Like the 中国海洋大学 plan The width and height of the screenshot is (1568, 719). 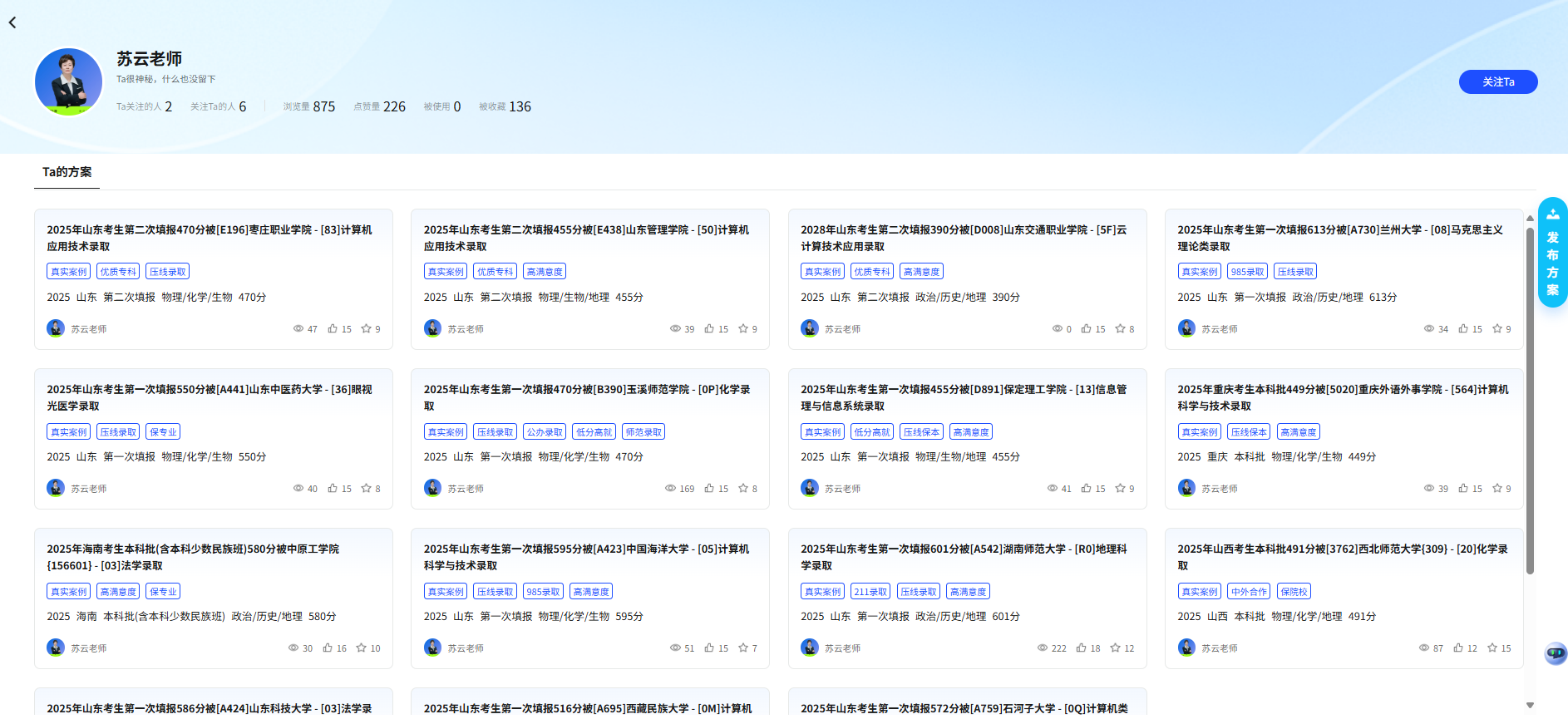709,648
